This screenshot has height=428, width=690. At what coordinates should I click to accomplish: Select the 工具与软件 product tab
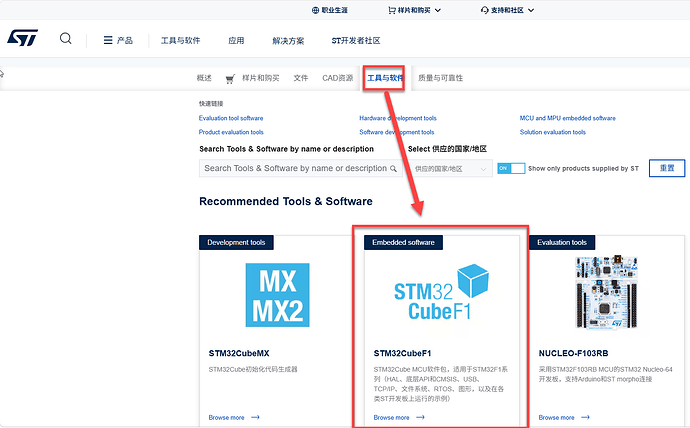pos(385,78)
